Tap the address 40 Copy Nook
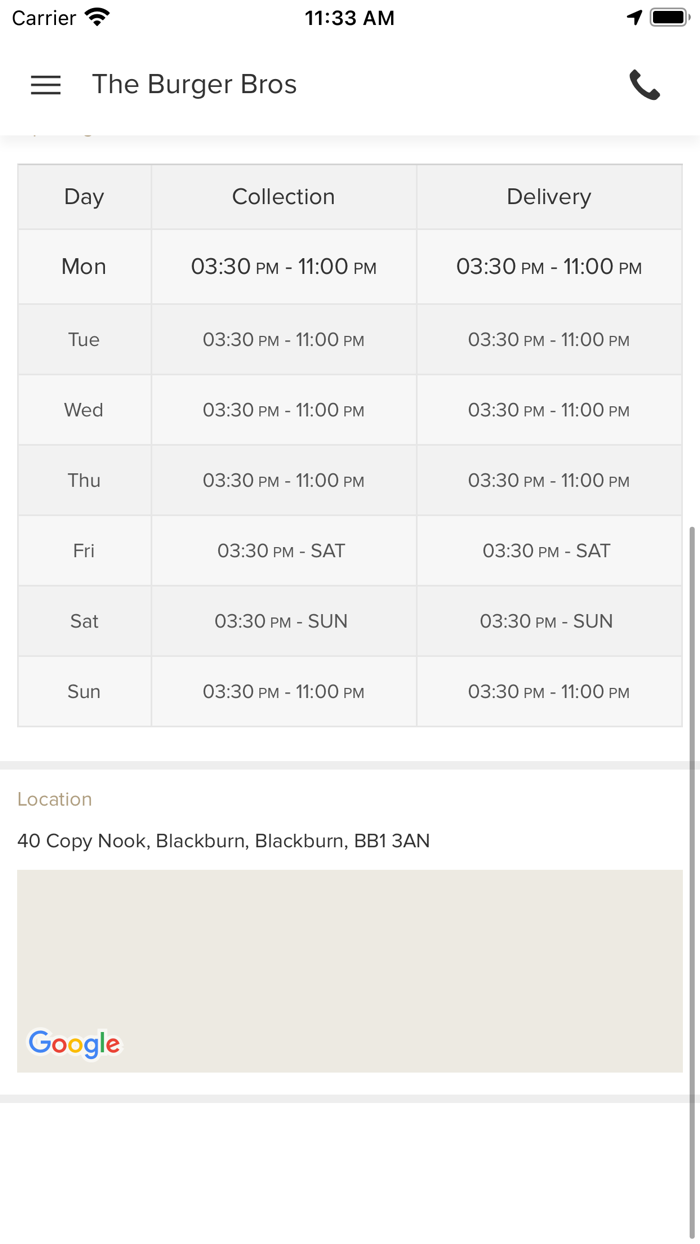 [x=223, y=841]
